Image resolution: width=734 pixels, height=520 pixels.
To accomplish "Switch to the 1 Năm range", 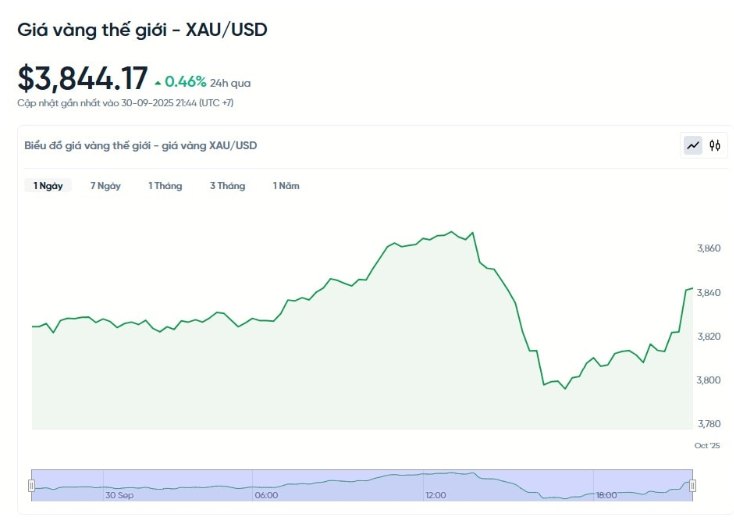I will 286,186.
